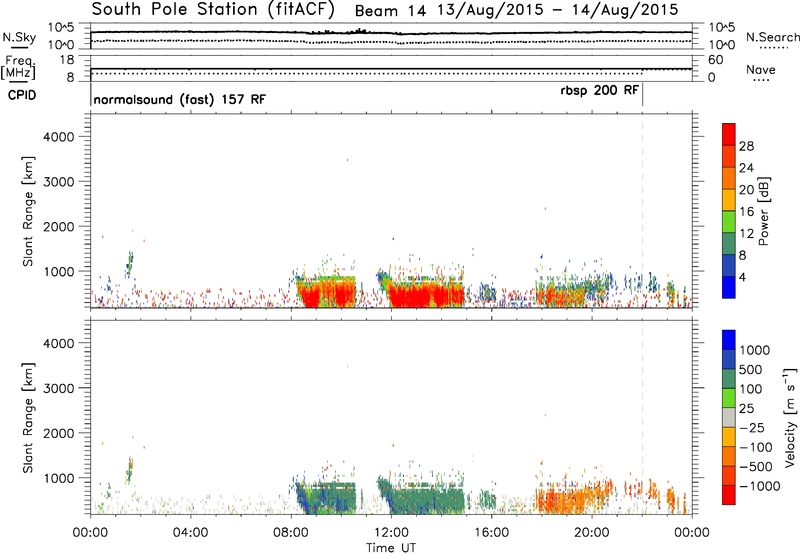
Task: Click the red backscatter patch near 13:00 in power panel
Action: 426,295
